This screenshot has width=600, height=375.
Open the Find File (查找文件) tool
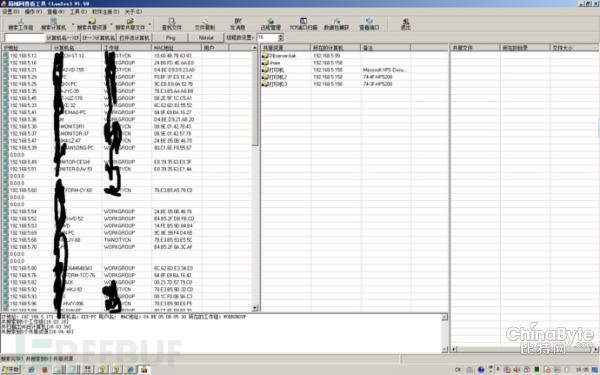[x=172, y=24]
